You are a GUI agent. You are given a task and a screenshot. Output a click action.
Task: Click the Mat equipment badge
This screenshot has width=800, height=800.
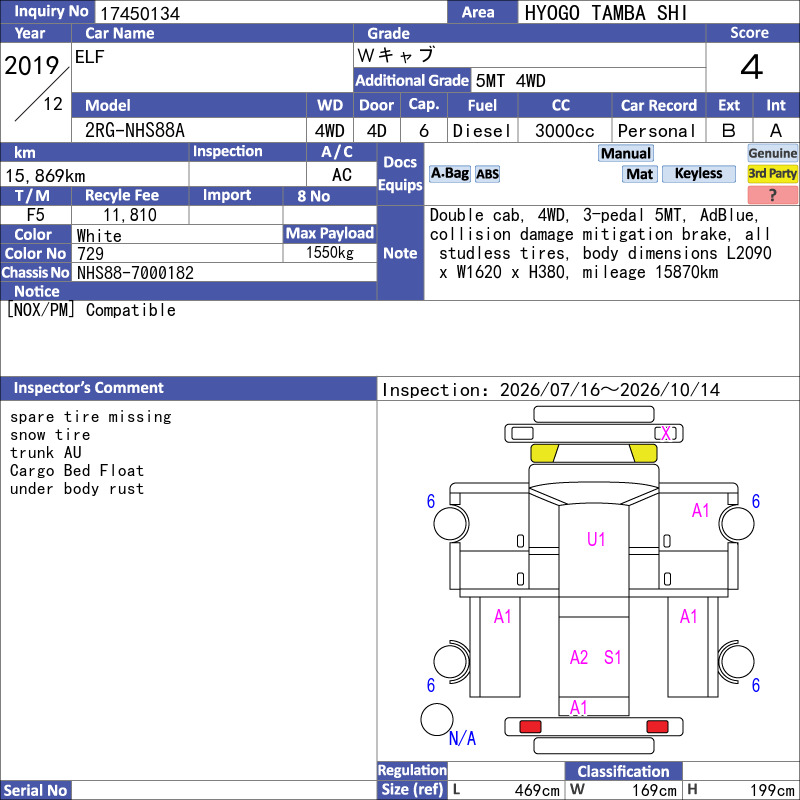(x=640, y=174)
